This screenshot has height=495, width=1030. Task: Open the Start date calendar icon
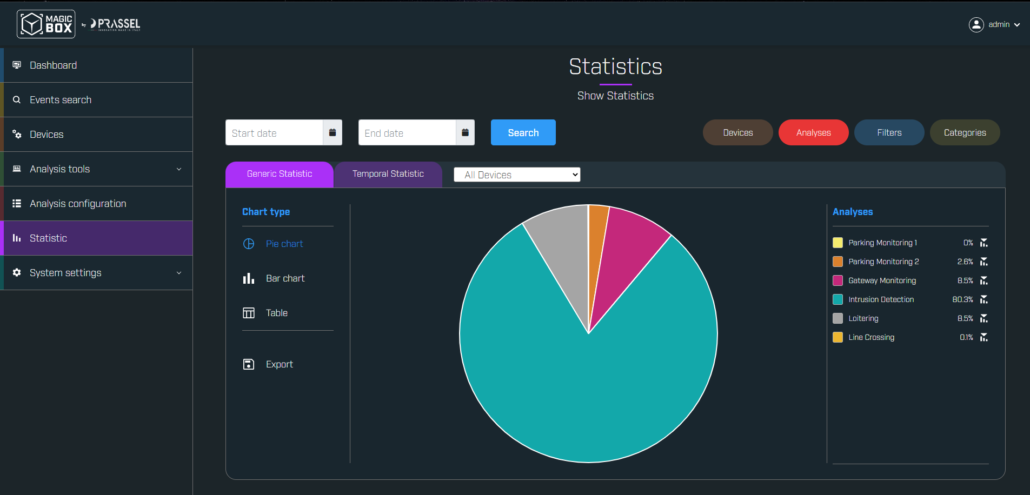click(331, 132)
